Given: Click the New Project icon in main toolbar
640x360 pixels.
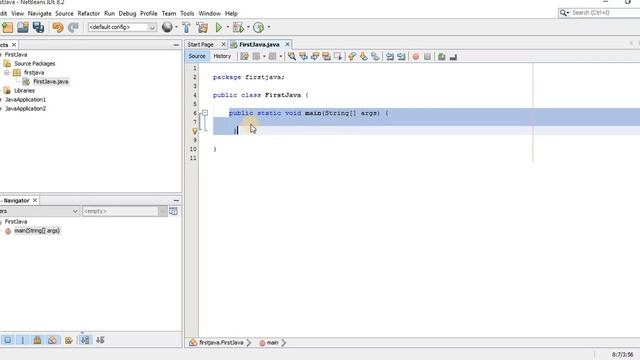Looking at the screenshot, I should point(7,27).
